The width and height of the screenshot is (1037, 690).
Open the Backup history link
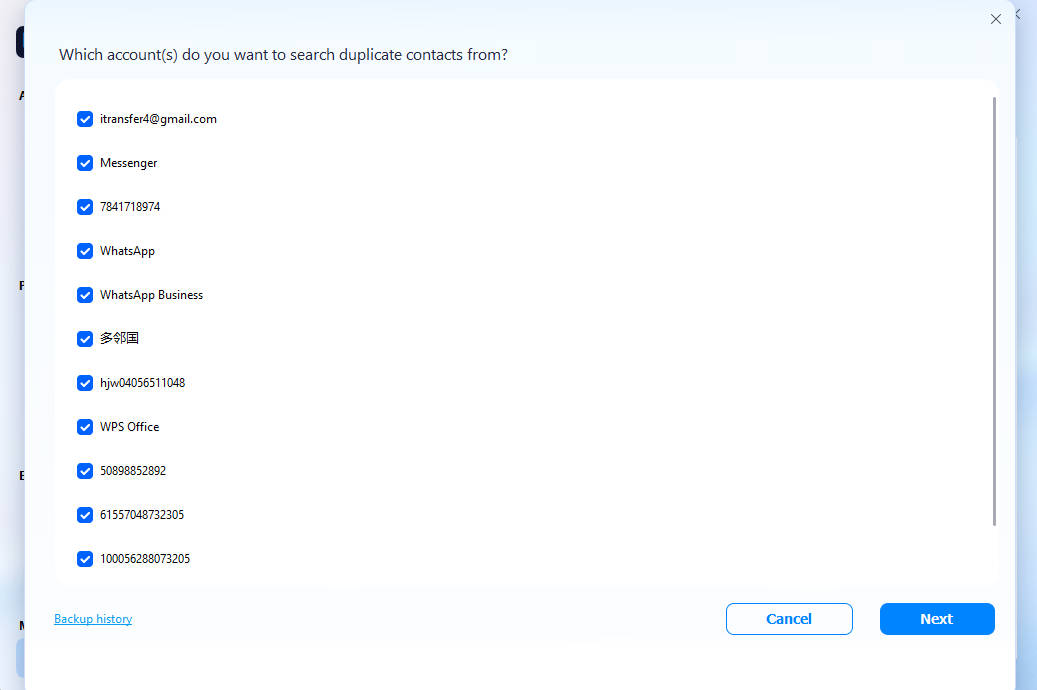pyautogui.click(x=93, y=619)
